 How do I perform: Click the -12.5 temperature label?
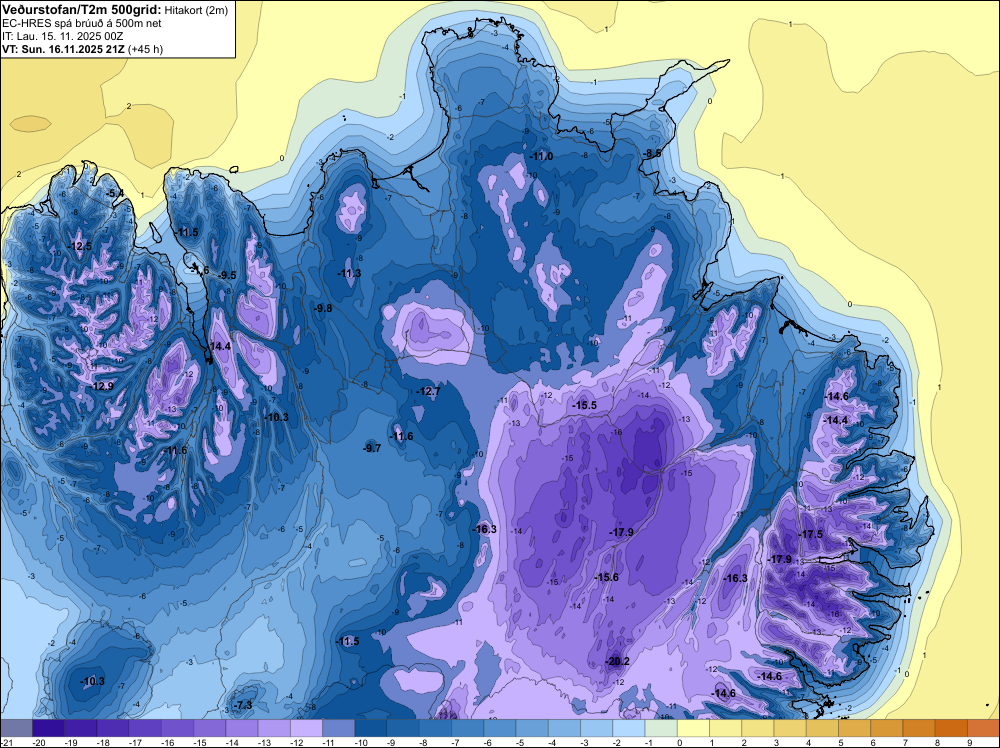[80, 246]
